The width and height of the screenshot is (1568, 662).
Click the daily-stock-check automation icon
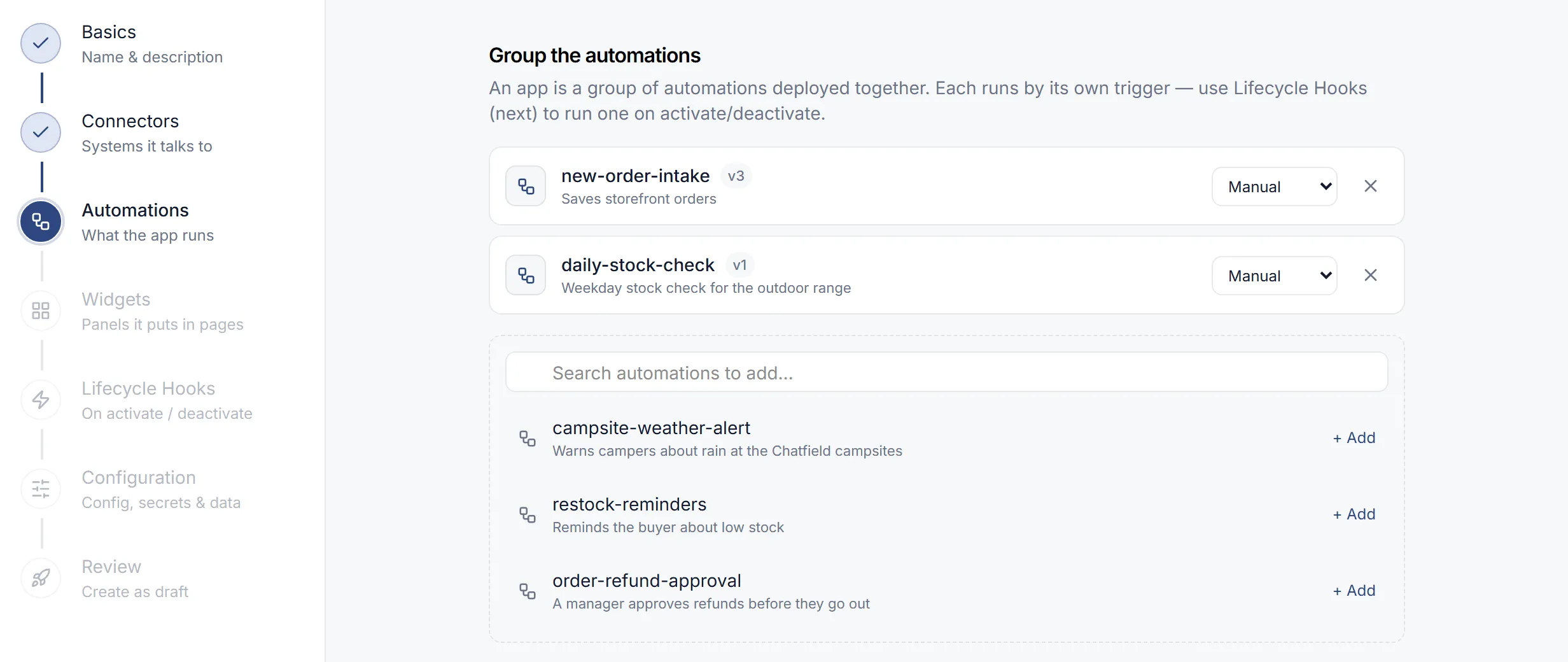[526, 275]
